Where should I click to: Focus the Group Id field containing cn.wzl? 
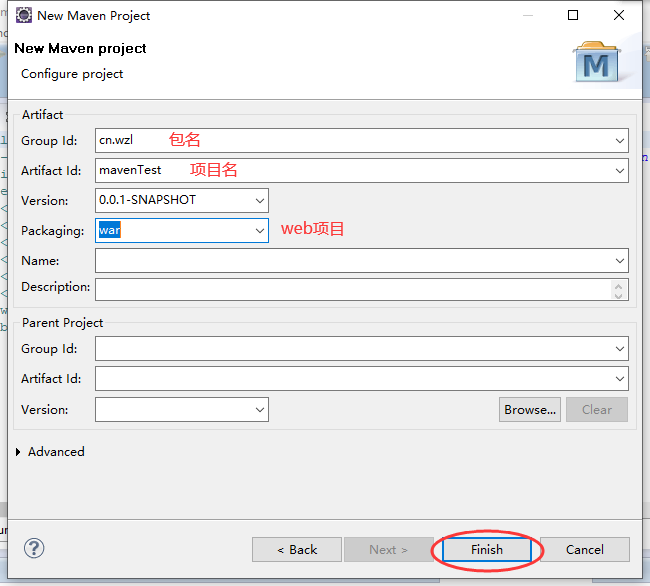361,140
